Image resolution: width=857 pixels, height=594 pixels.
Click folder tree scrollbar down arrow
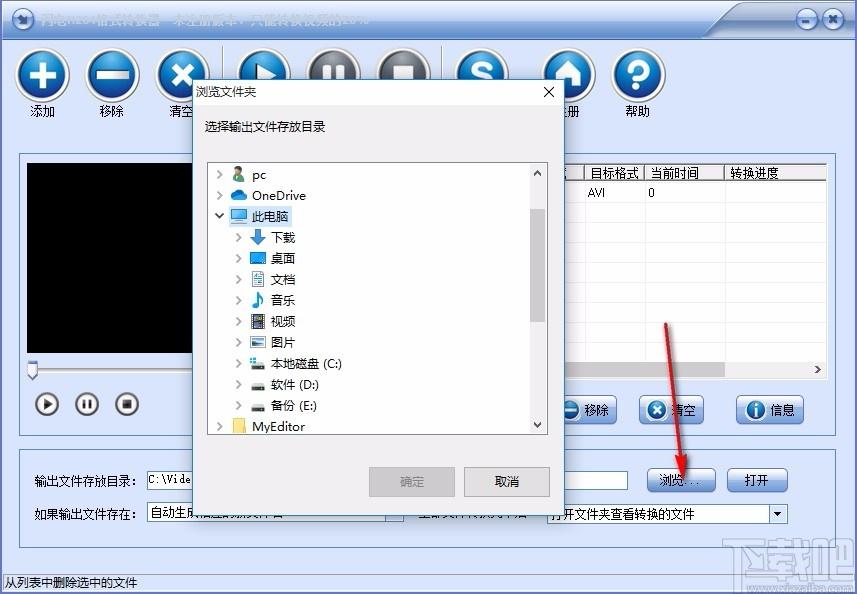538,425
